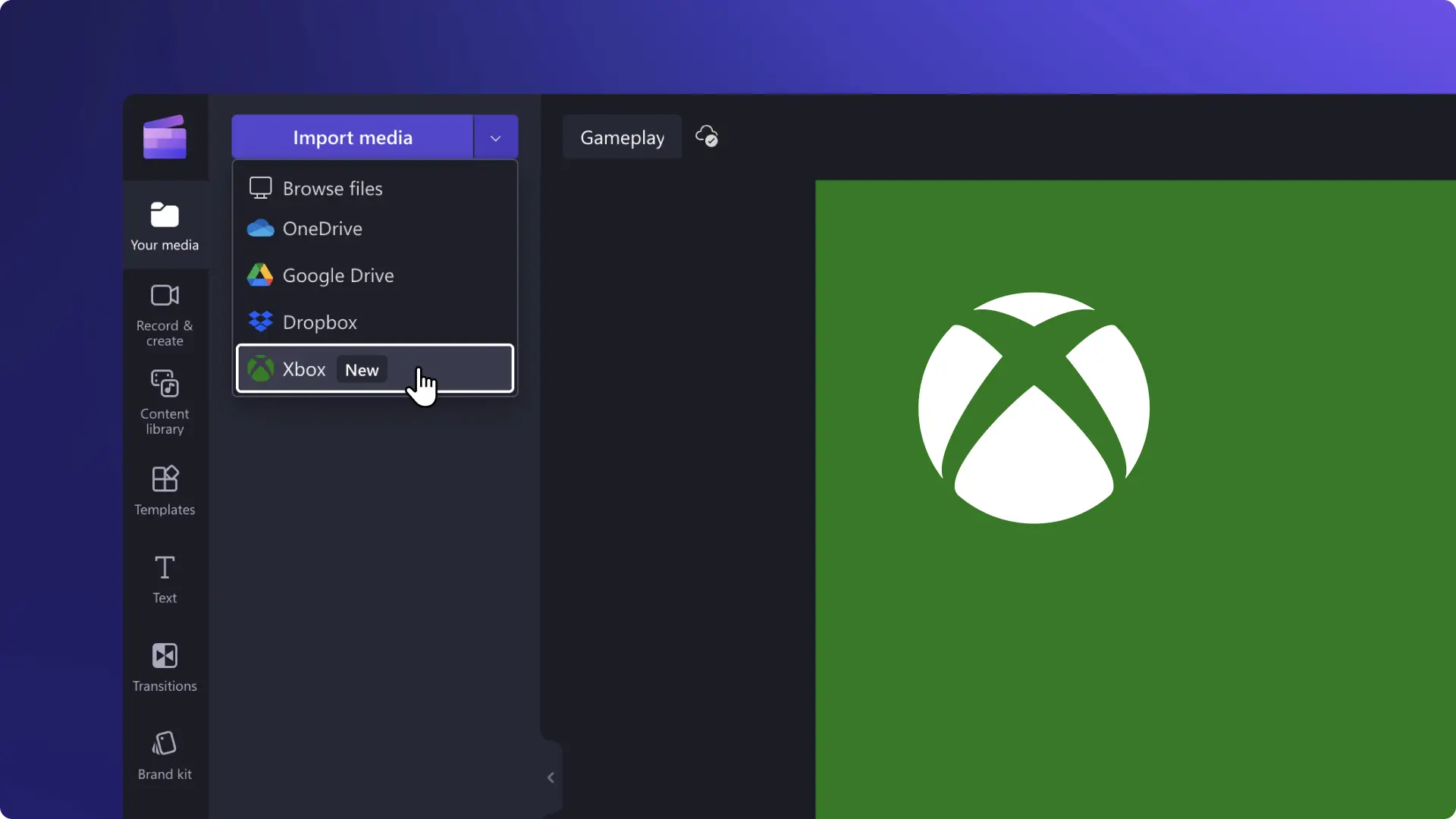
Task: Click the Xbox New badge label
Action: tap(361, 369)
